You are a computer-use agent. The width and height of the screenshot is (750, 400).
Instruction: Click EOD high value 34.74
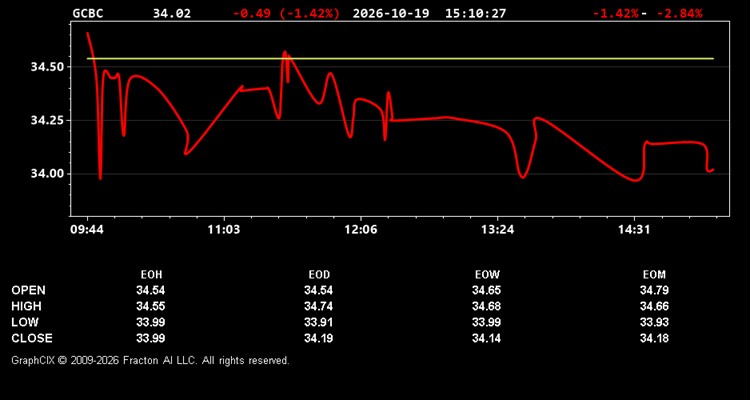pos(319,306)
